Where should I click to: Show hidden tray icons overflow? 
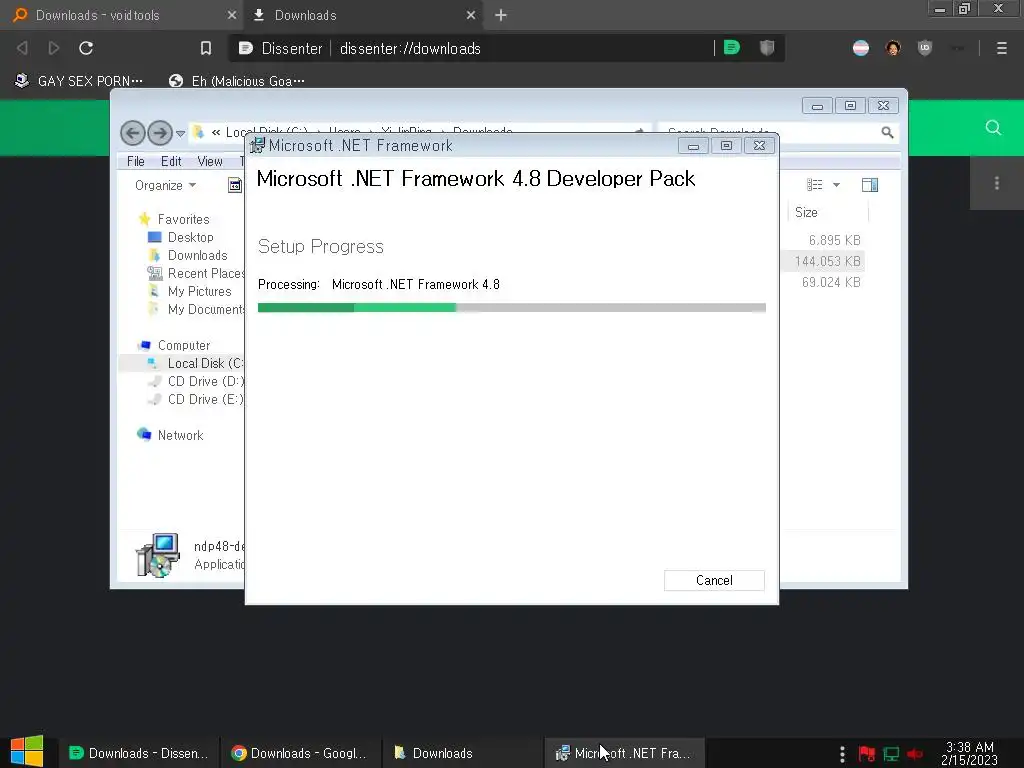coord(842,754)
